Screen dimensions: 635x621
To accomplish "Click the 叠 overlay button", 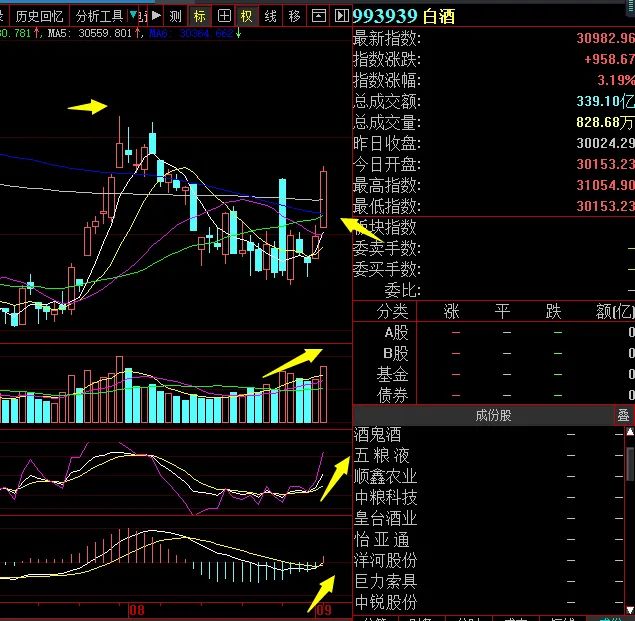I will (623, 415).
